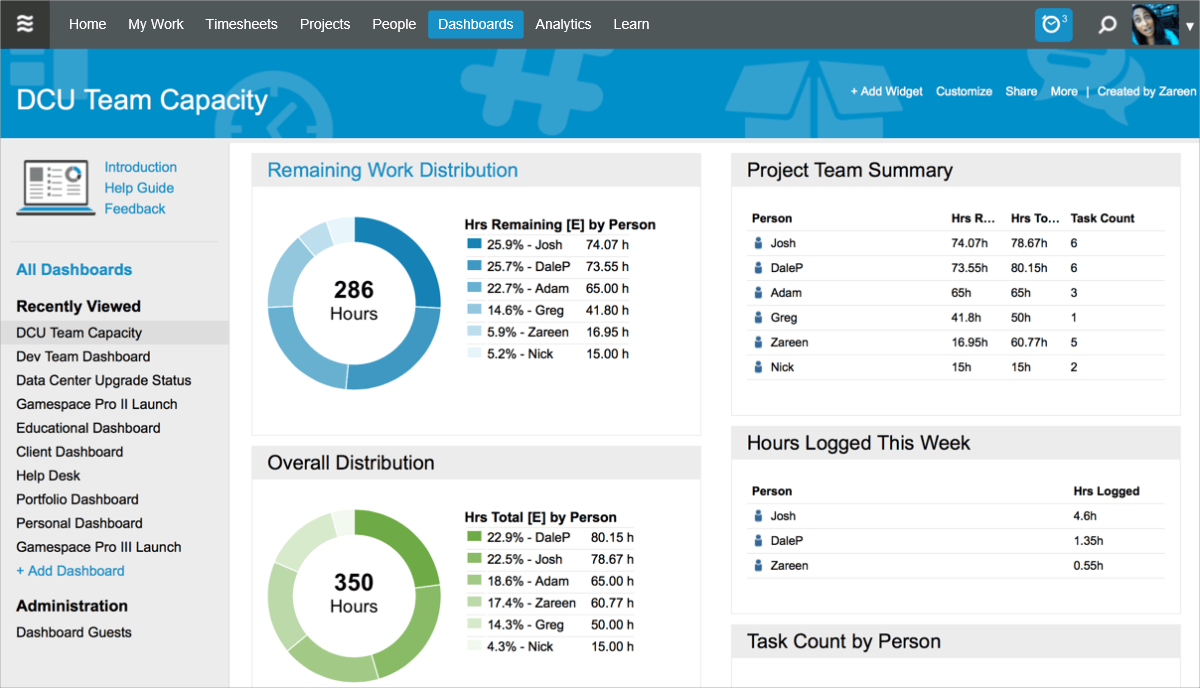Open the Feedback link

click(135, 208)
